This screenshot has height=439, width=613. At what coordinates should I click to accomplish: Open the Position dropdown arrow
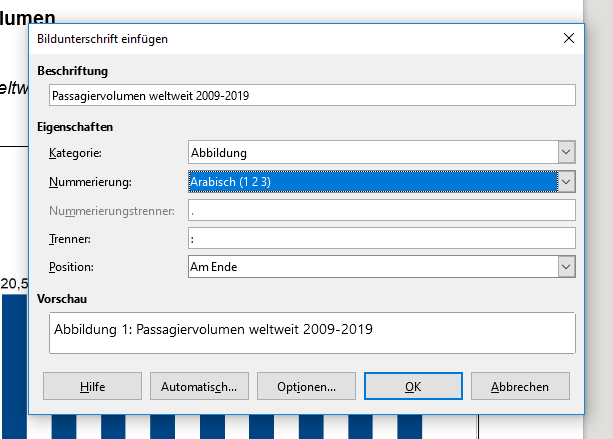click(566, 267)
